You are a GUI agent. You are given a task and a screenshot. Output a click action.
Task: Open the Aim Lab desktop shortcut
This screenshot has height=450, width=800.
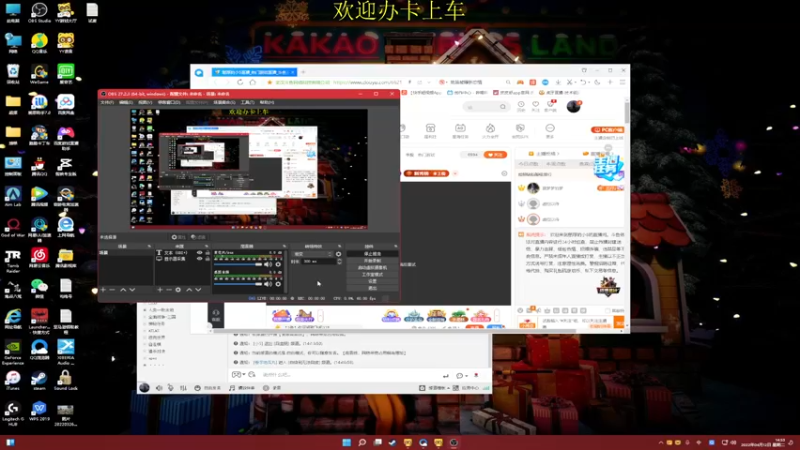tap(13, 196)
